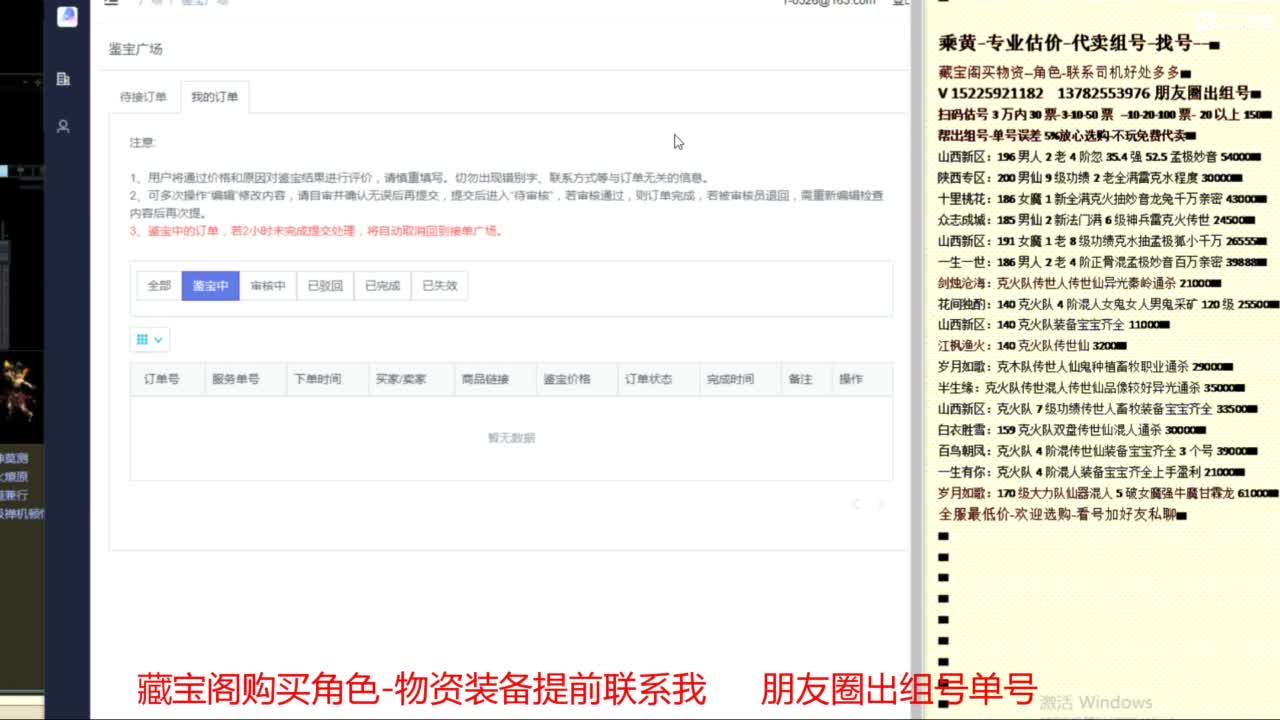Open the grid column settings dropdown
This screenshot has height=720, width=1280.
(149, 340)
